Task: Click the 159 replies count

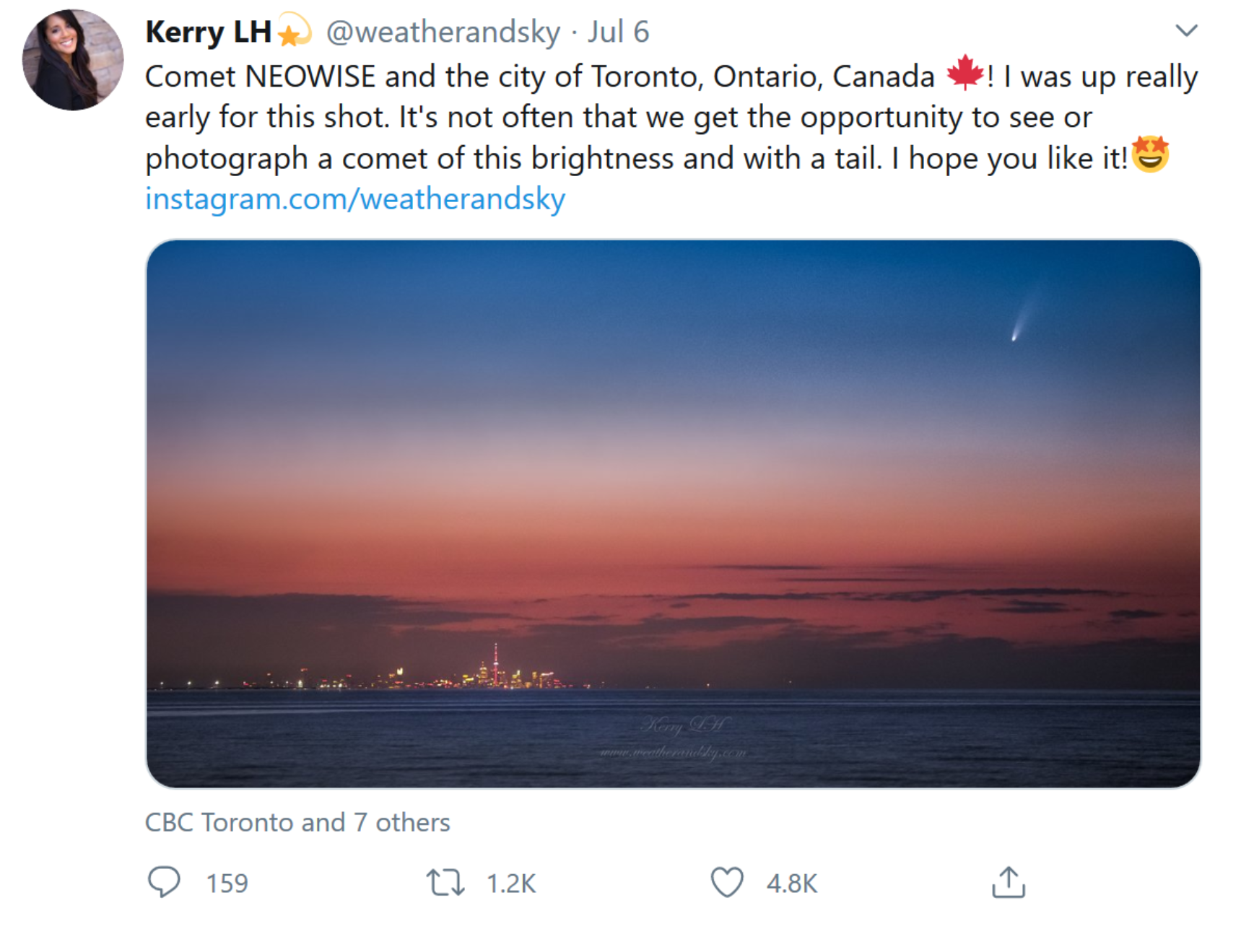Action: tap(227, 883)
